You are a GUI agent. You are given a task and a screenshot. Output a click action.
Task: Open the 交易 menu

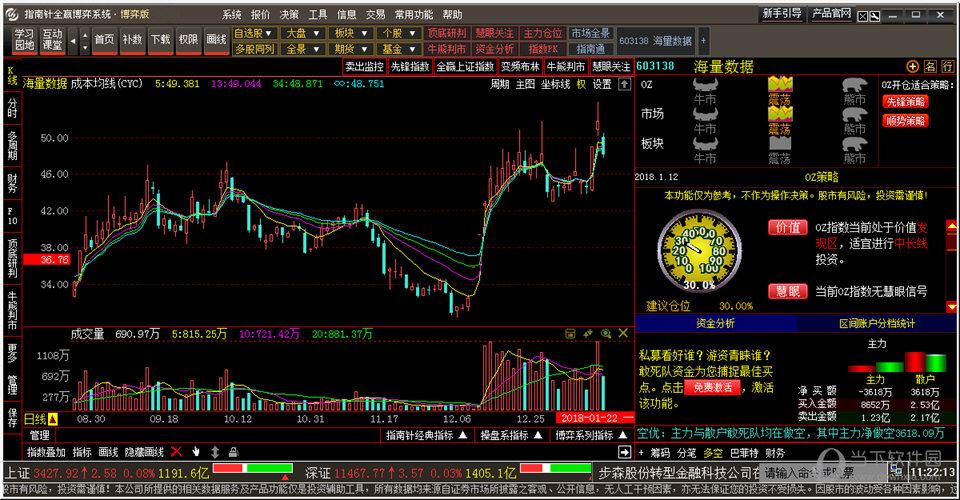tap(375, 14)
